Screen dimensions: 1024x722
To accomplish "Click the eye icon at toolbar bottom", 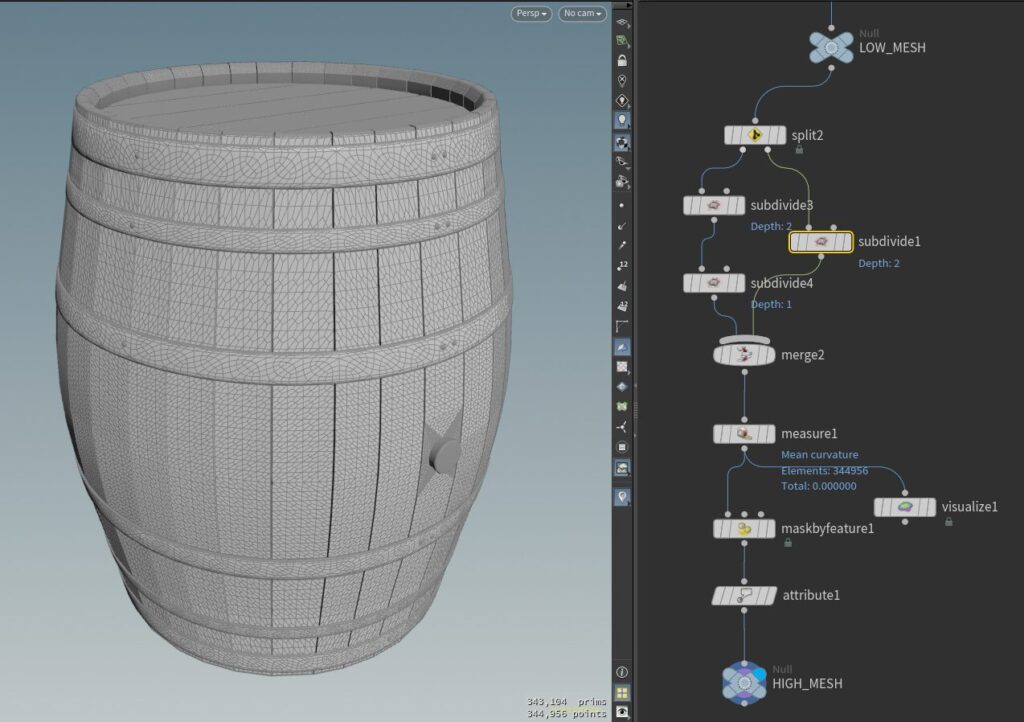I will point(622,711).
